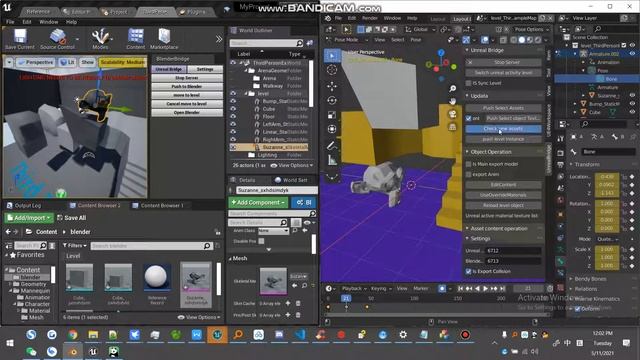Select Blender's Measure tool

pyautogui.click(x=332, y=160)
